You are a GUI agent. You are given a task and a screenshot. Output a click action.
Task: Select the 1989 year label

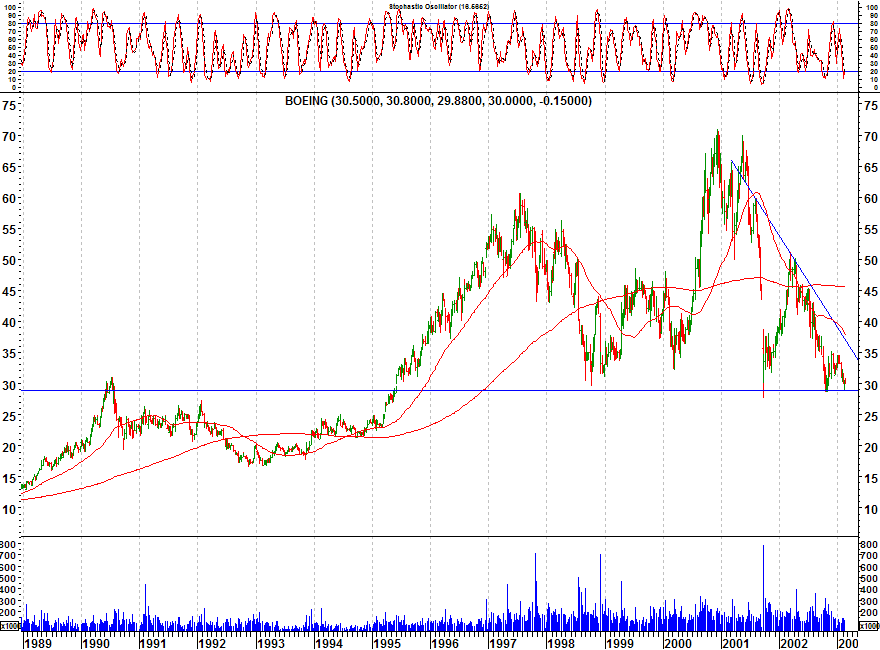click(38, 643)
